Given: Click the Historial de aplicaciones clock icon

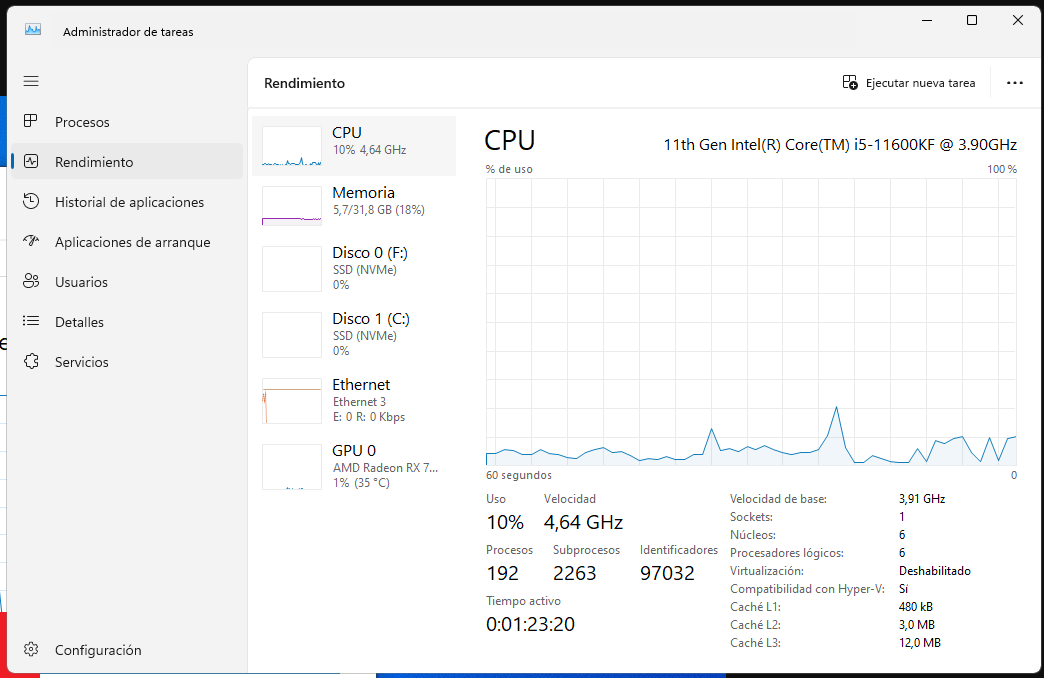Looking at the screenshot, I should [31, 201].
